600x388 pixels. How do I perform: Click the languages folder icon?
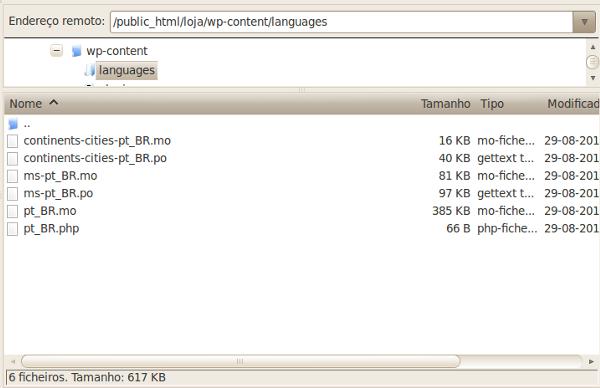coord(90,70)
